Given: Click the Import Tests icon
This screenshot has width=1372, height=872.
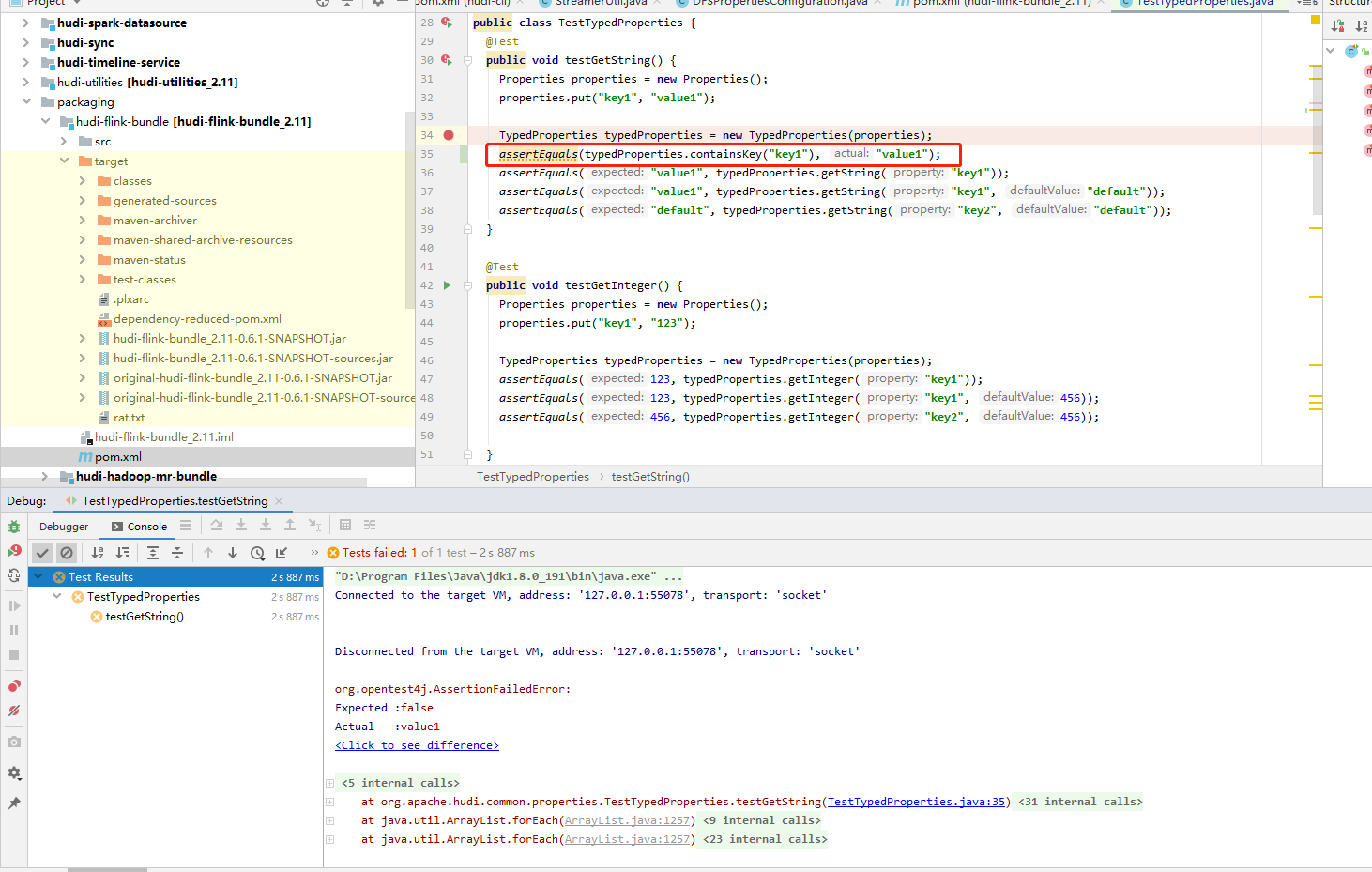Looking at the screenshot, I should tap(282, 553).
